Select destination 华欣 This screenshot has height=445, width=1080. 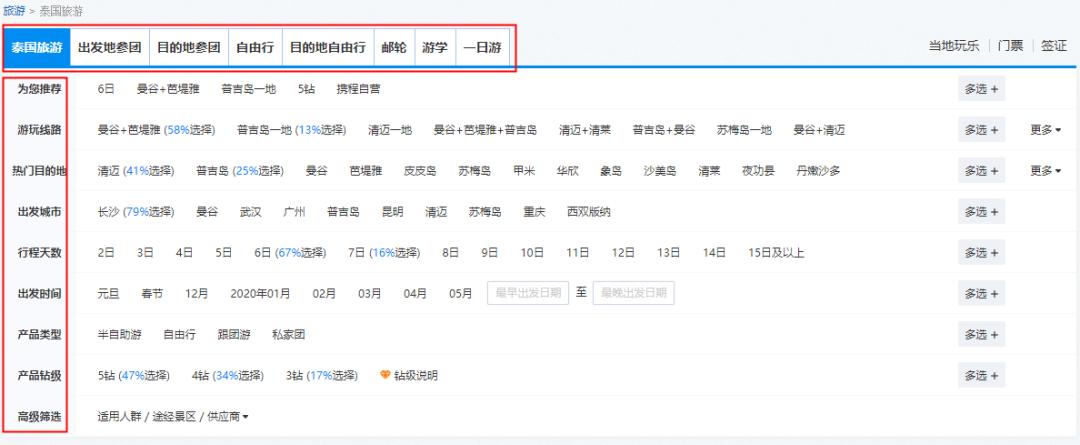[568, 171]
